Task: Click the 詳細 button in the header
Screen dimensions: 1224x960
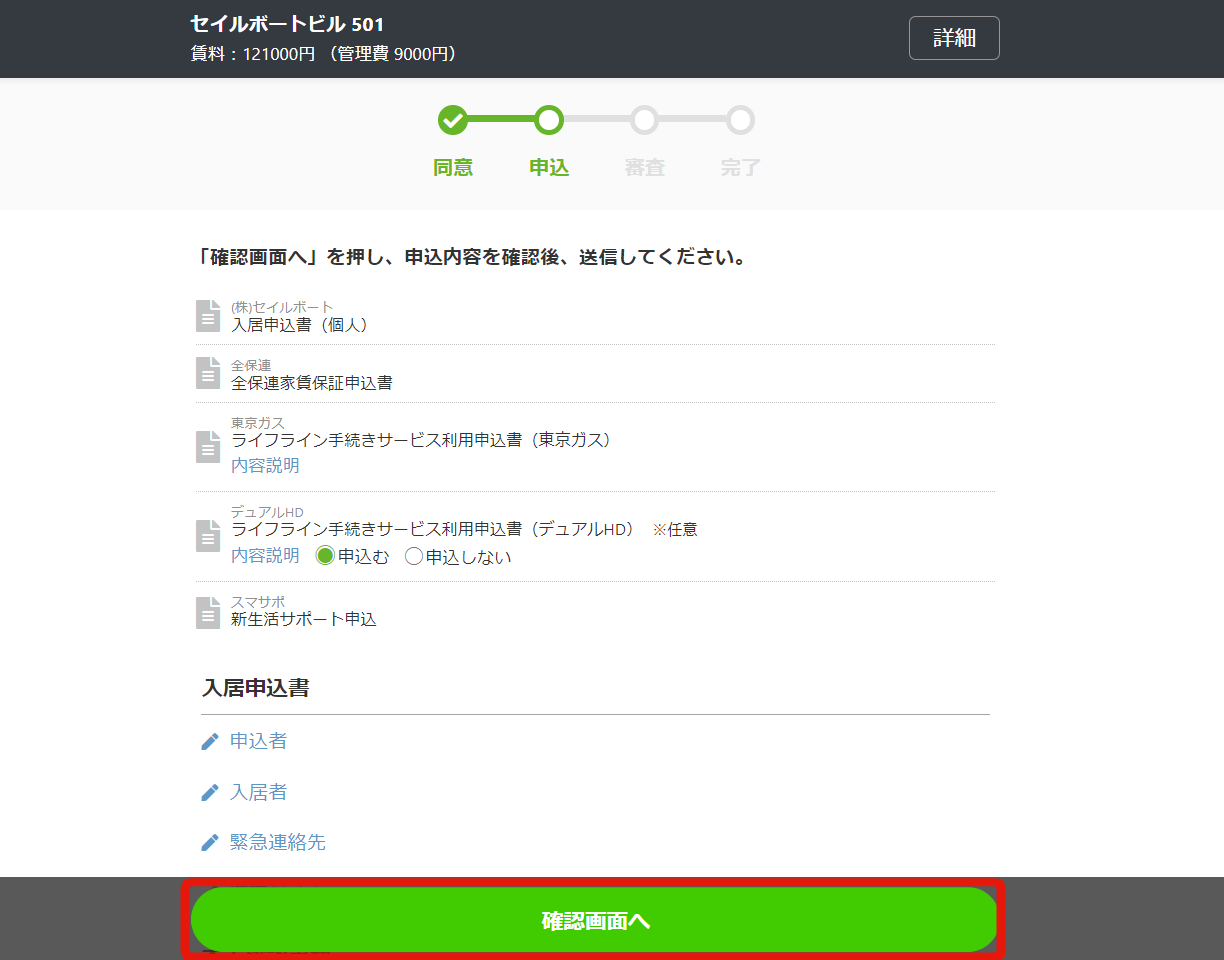Action: coord(954,38)
